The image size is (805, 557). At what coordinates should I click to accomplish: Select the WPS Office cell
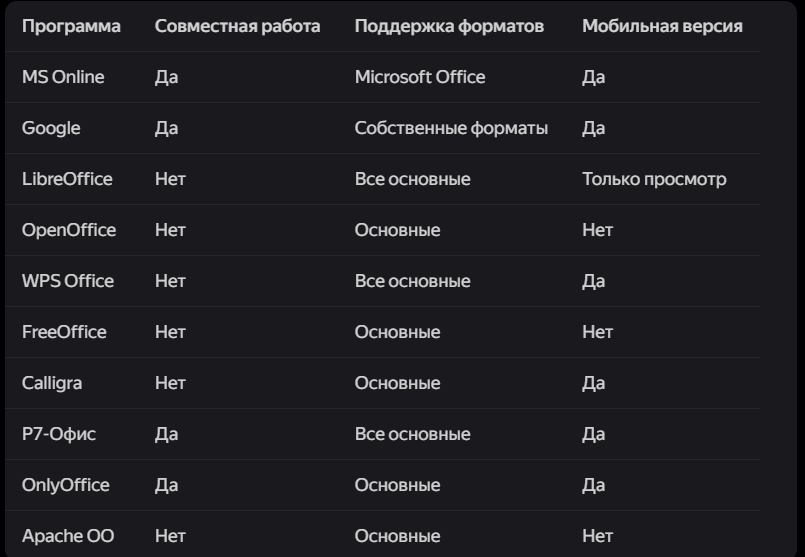[x=68, y=281]
